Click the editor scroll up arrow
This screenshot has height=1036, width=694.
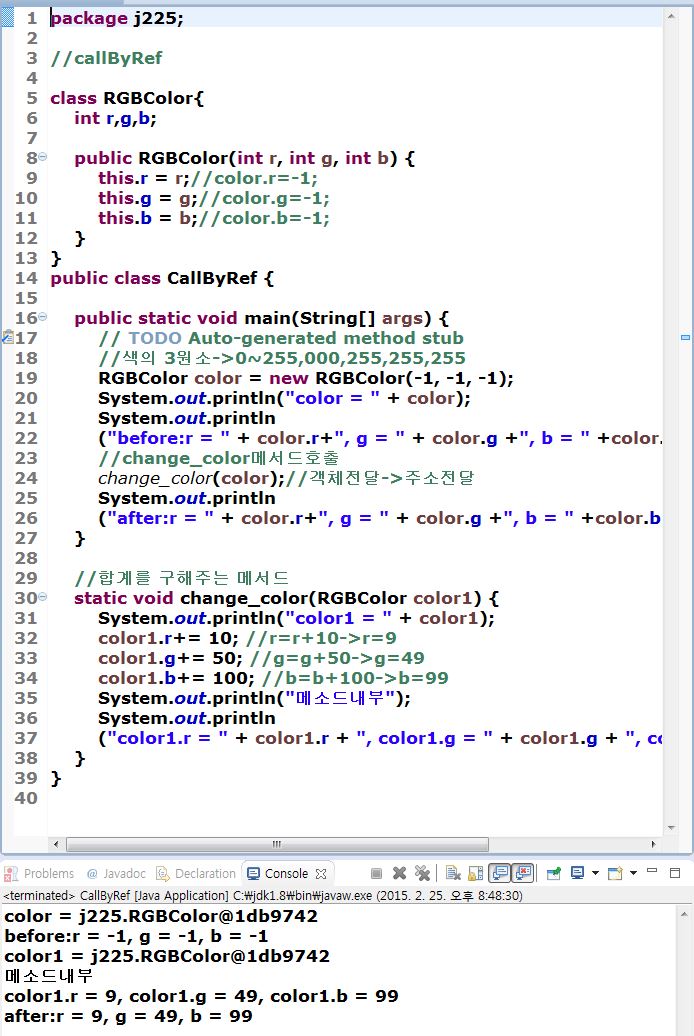point(671,16)
